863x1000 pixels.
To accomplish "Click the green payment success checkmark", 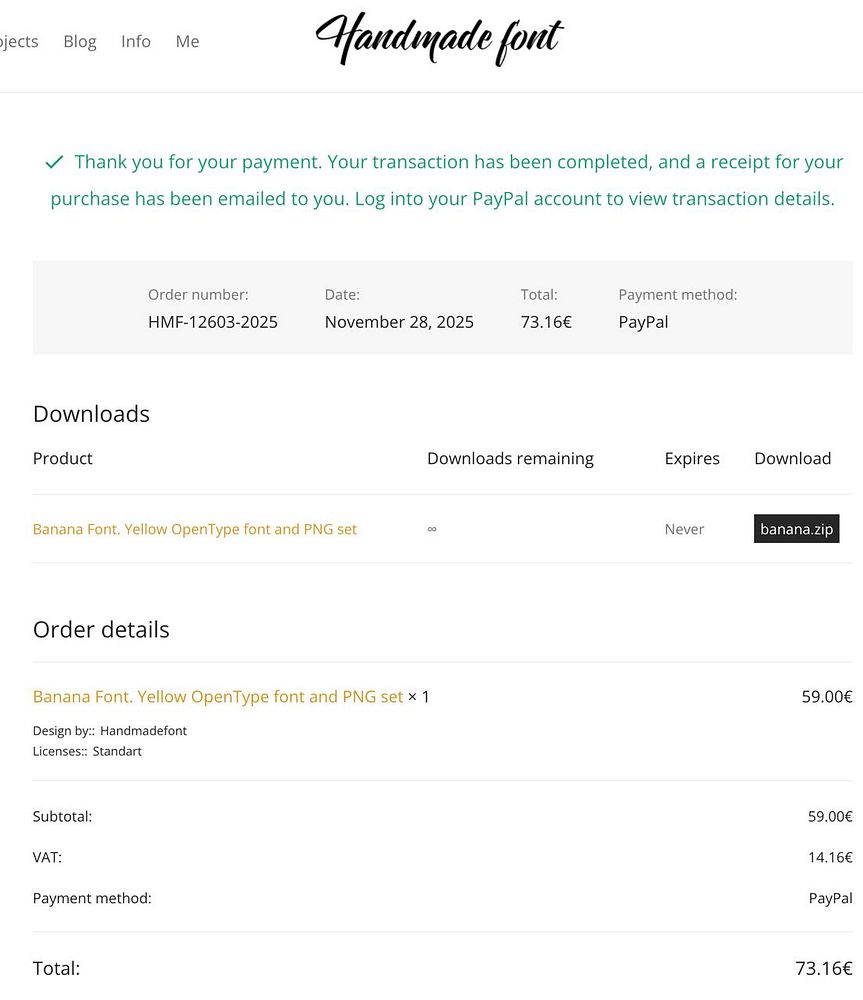I will (x=54, y=162).
